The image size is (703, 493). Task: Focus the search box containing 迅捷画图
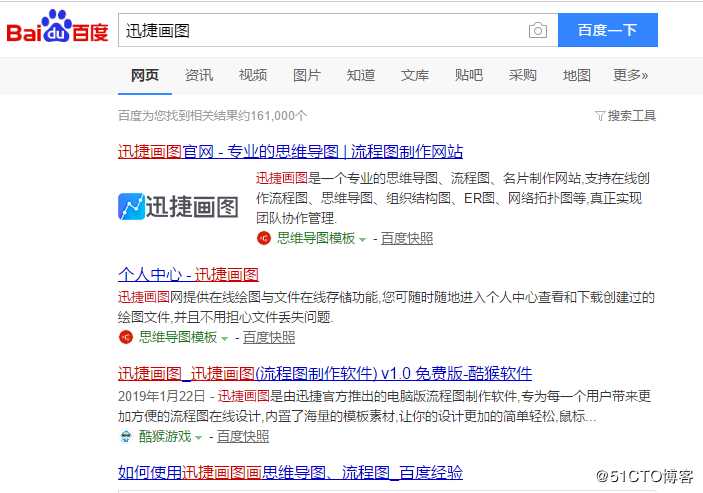coord(338,30)
